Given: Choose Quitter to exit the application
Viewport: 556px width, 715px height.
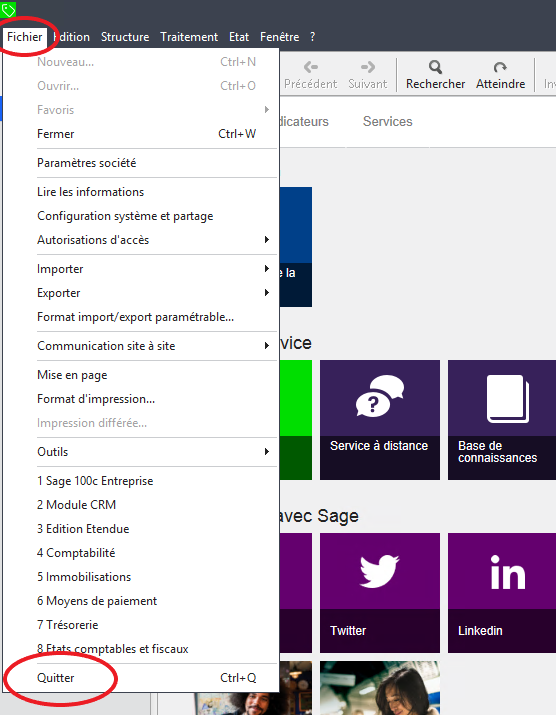Looking at the screenshot, I should pyautogui.click(x=141, y=678).
